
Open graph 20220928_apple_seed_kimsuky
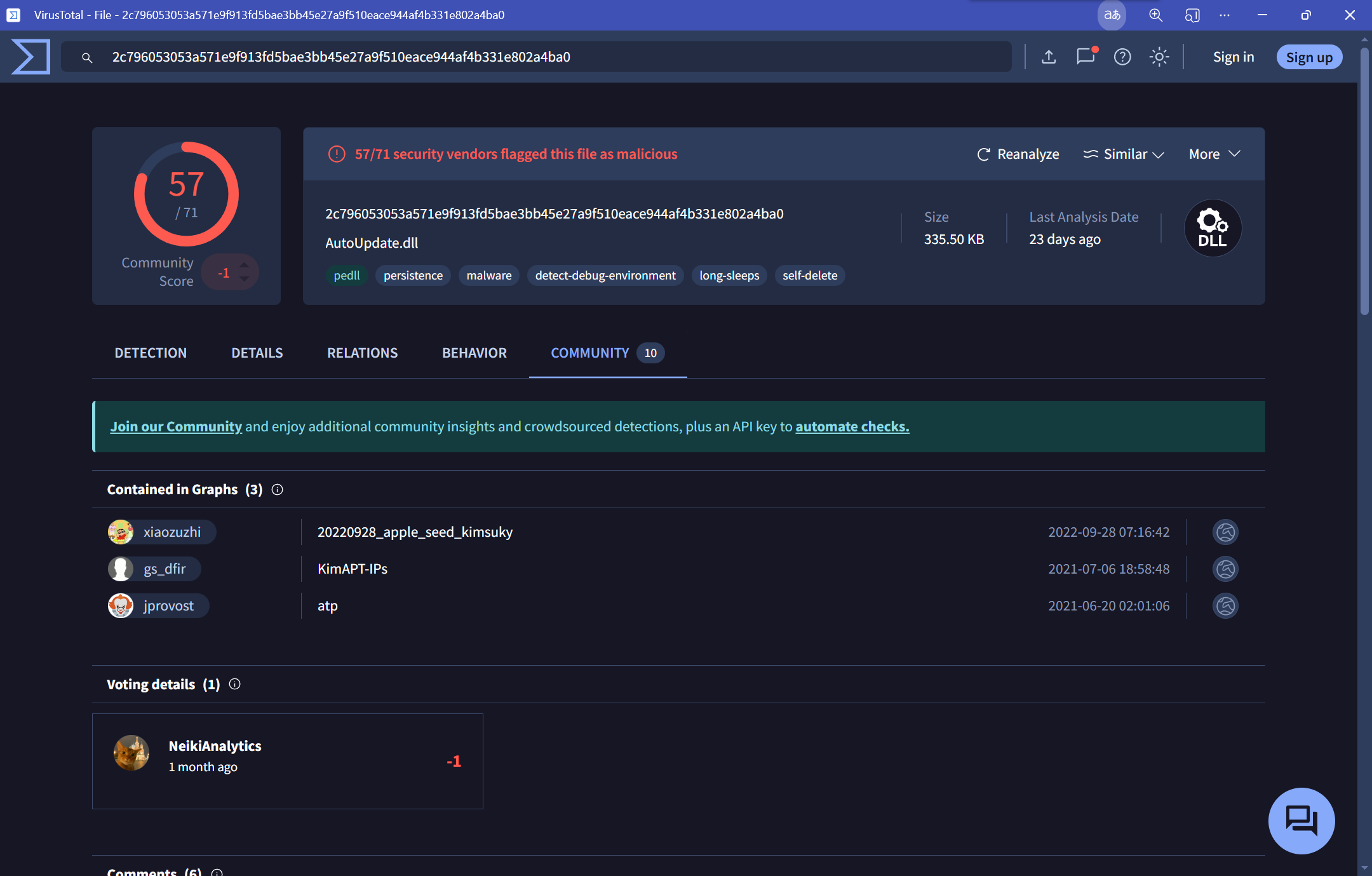[x=415, y=532]
